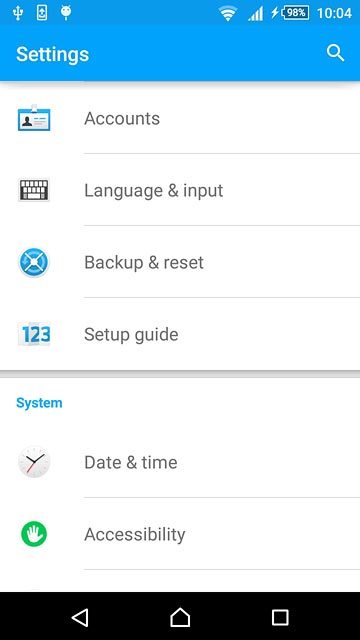Click the Wi-Fi status bar icon
Viewport: 360px width, 640px height.
(x=228, y=13)
